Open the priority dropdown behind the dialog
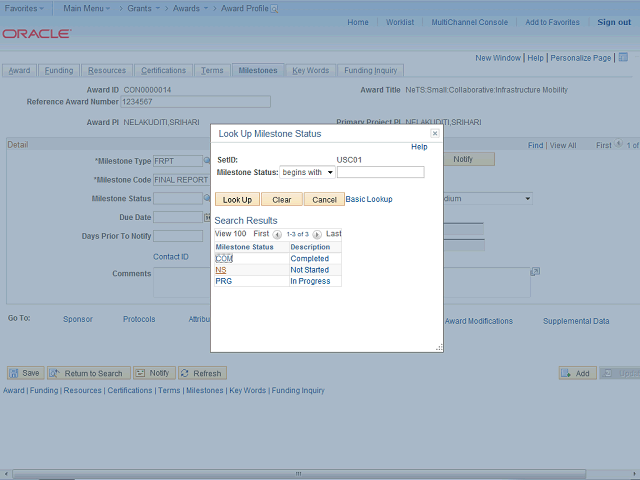 (x=488, y=199)
